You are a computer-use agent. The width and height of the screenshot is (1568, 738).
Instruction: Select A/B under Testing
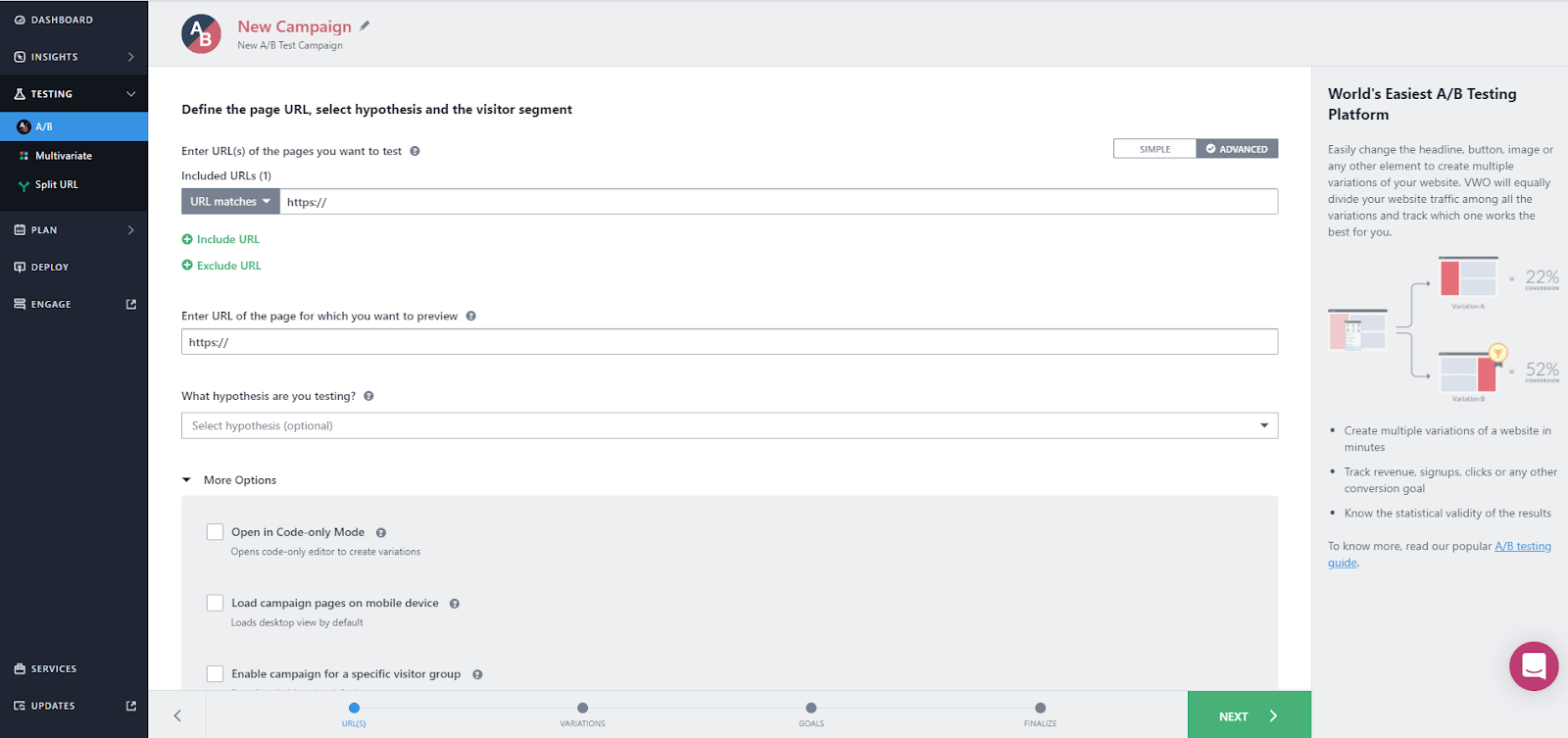click(73, 126)
